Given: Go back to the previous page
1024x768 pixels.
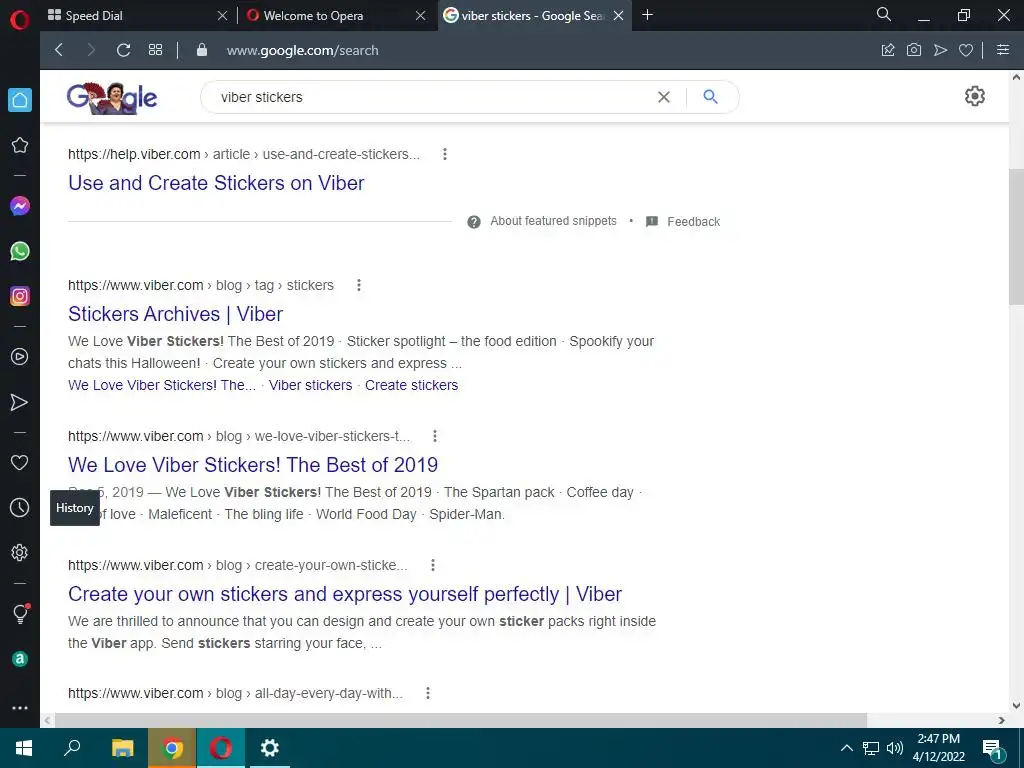Looking at the screenshot, I should (x=59, y=50).
